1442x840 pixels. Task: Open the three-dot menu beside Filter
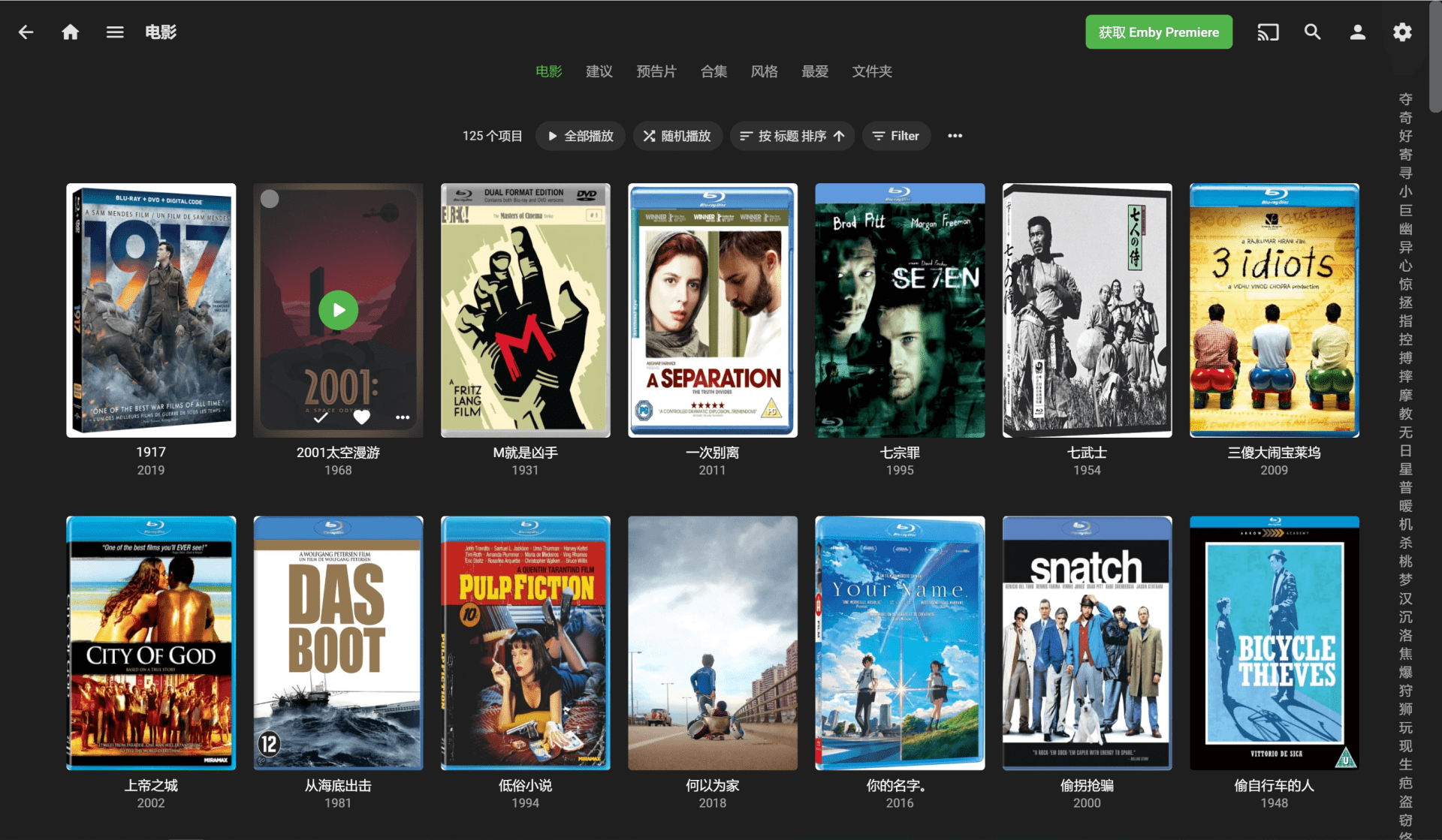point(955,136)
